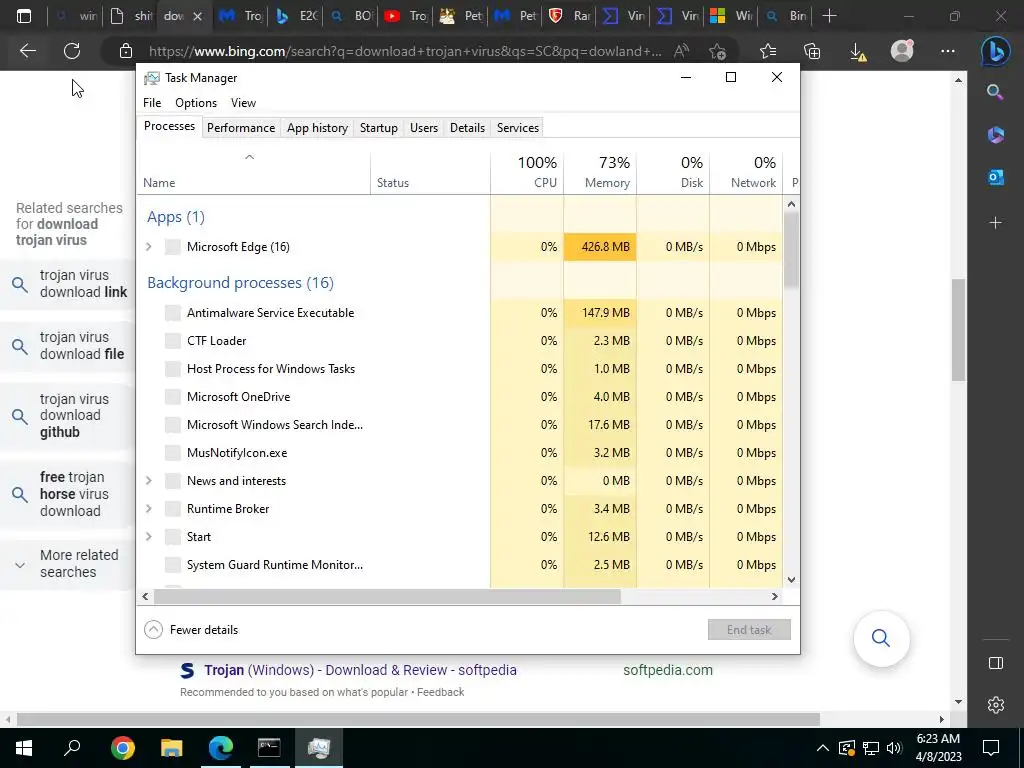The width and height of the screenshot is (1024, 768).
Task: Open the Action Center notifications
Action: (991, 747)
